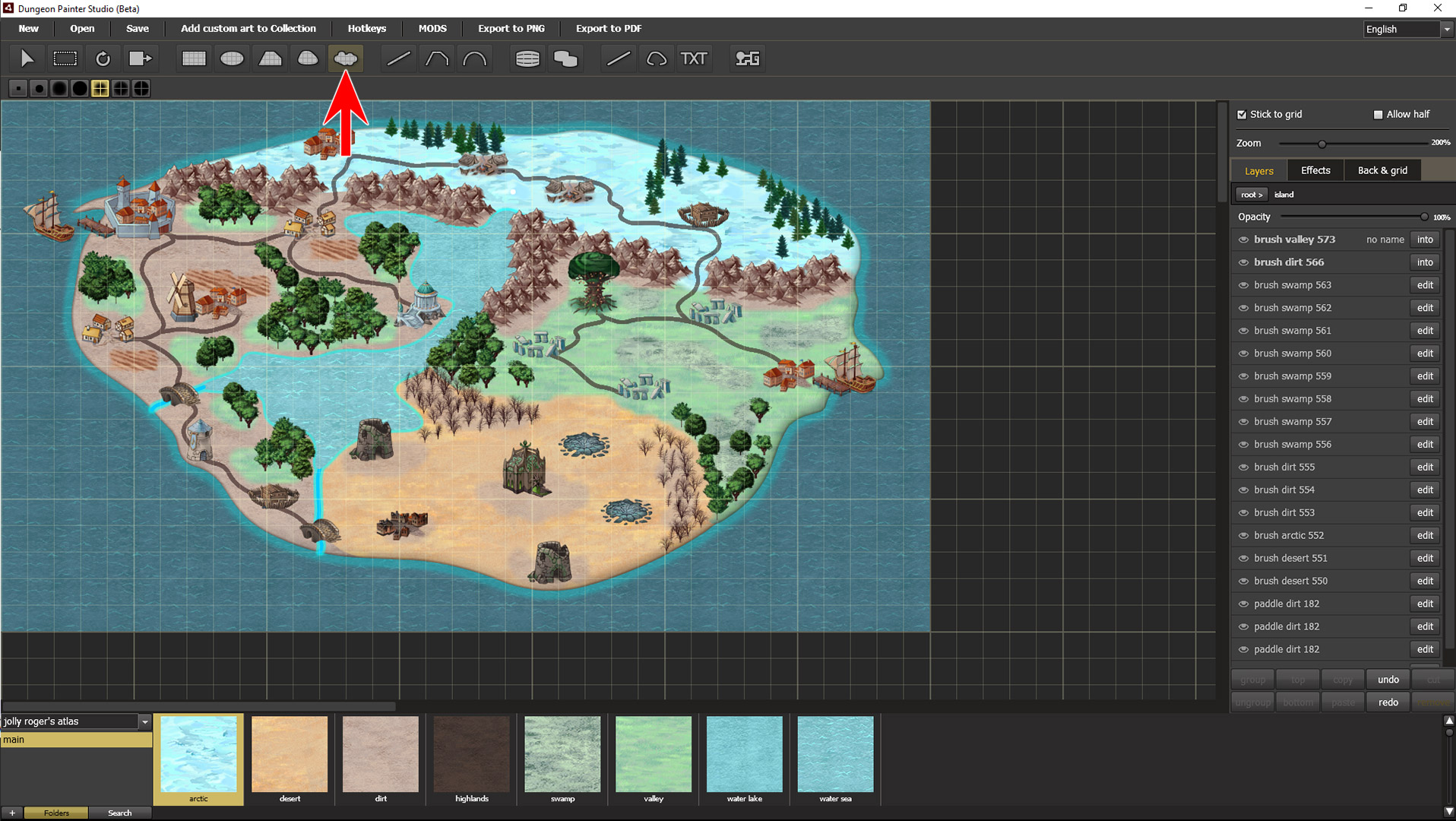This screenshot has height=821, width=1456.
Task: Pick the move-object arrow tool
Action: (141, 59)
